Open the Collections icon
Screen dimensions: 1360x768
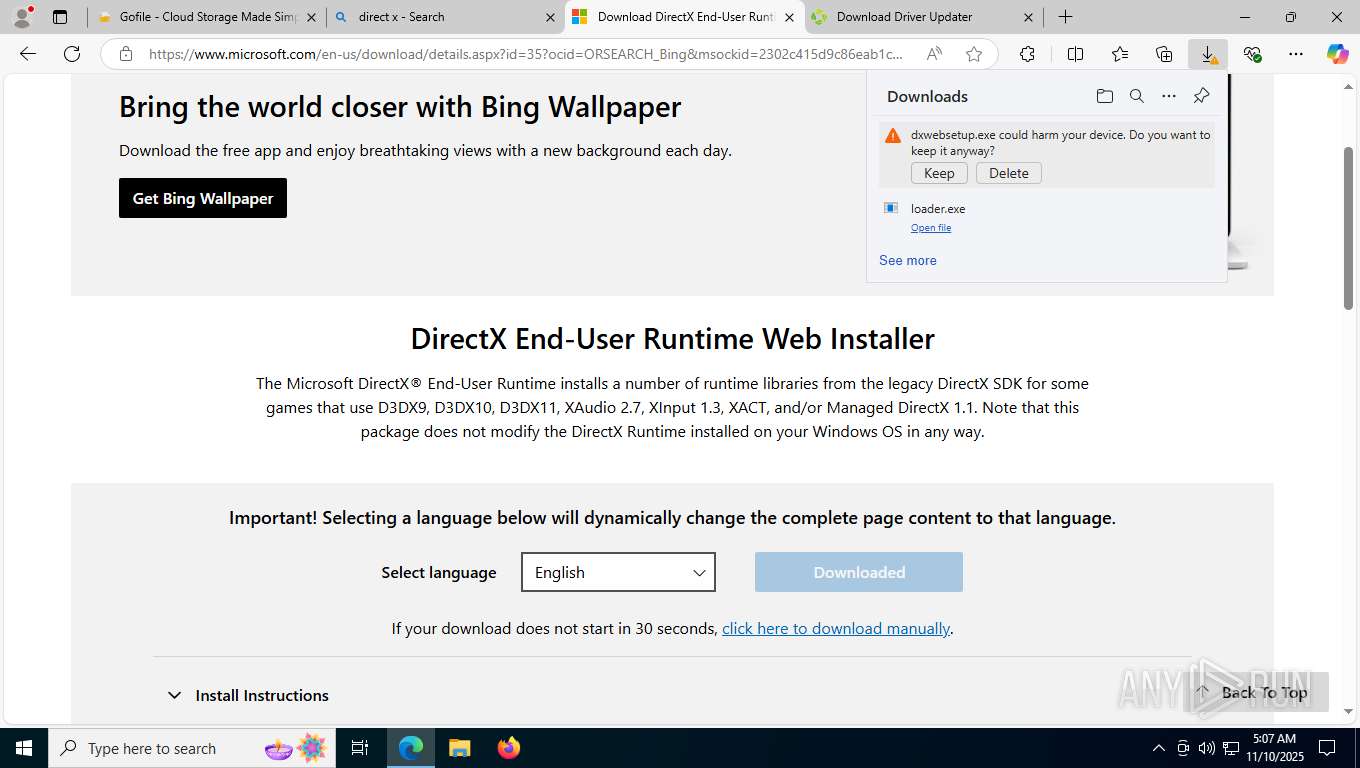1163,54
